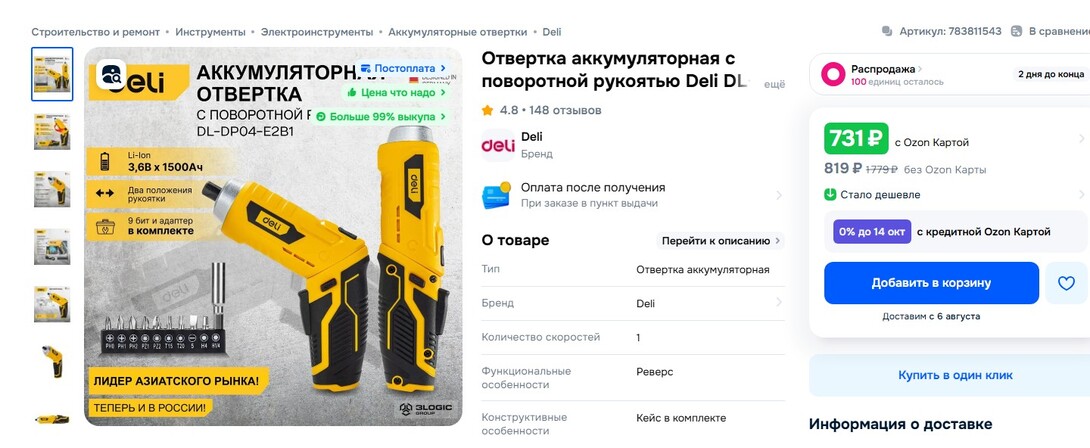1090x448 pixels.
Task: Open the 148 отзывов reviews link
Action: (x=565, y=110)
